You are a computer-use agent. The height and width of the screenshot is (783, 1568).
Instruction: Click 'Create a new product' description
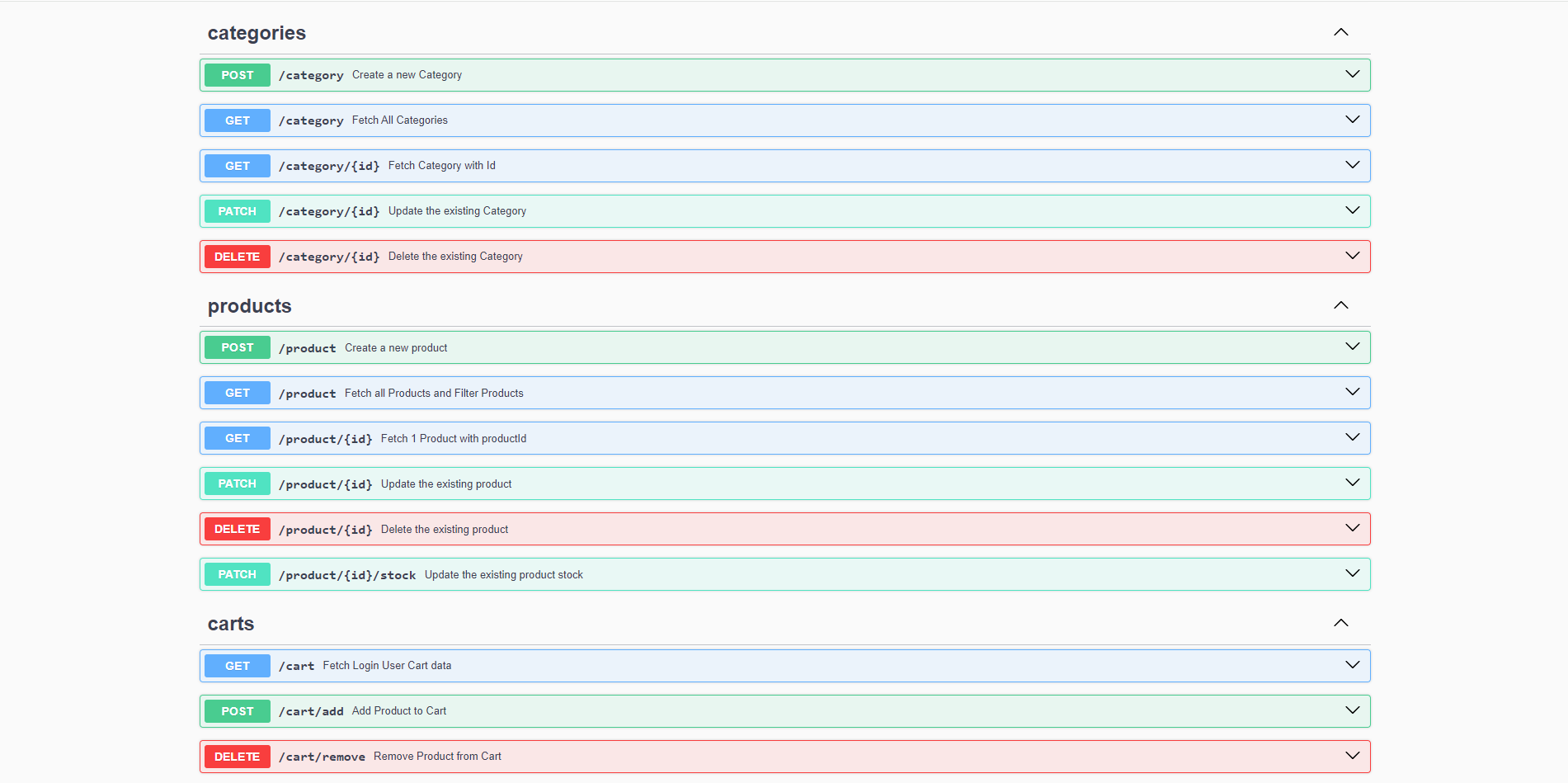[396, 347]
